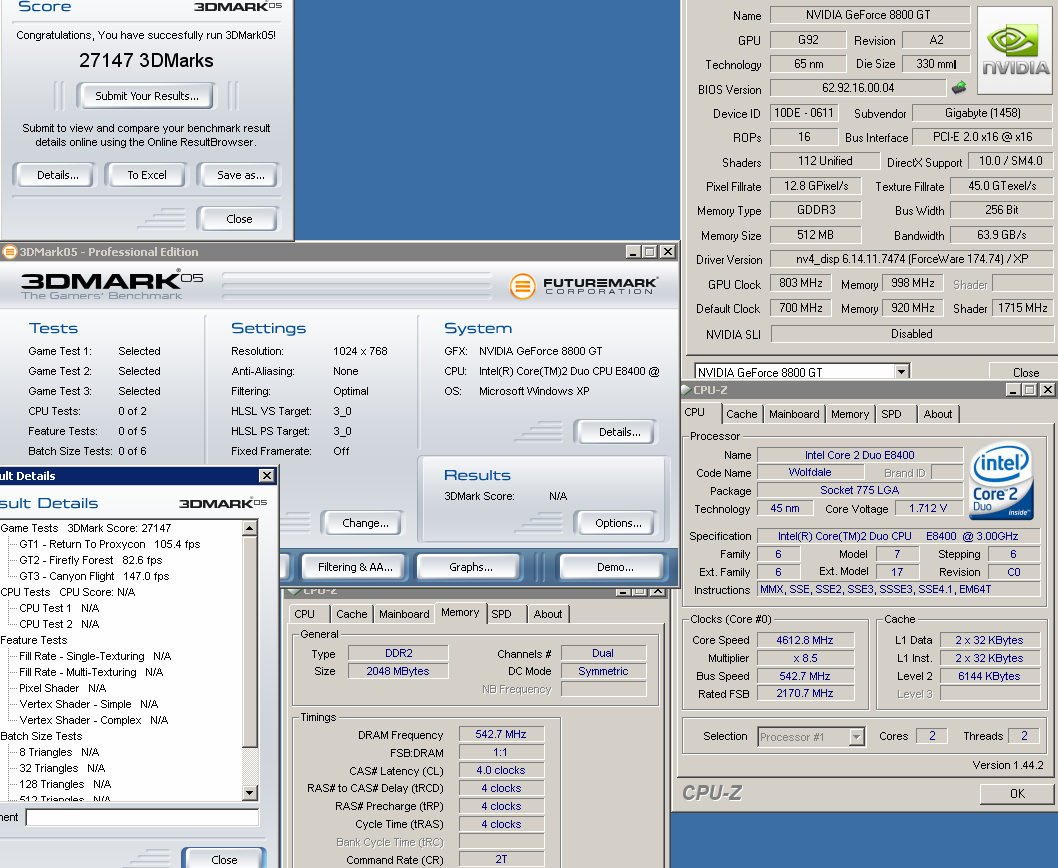Click the CPU-Z title bar icon
The image size is (1058, 868).
point(686,389)
